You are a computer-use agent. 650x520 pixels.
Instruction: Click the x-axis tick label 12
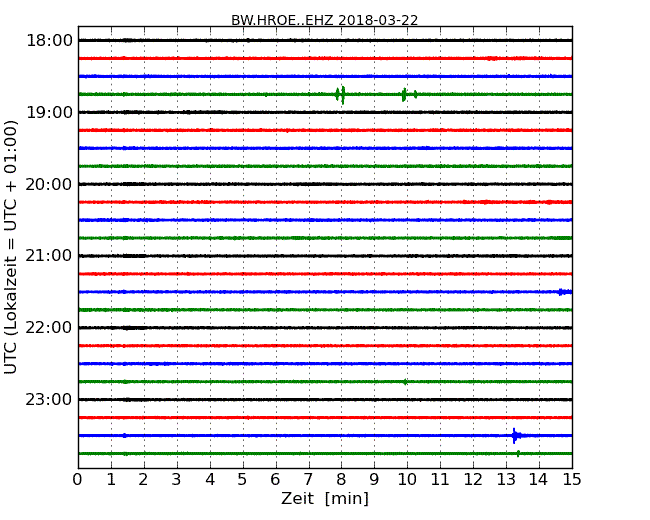click(473, 480)
